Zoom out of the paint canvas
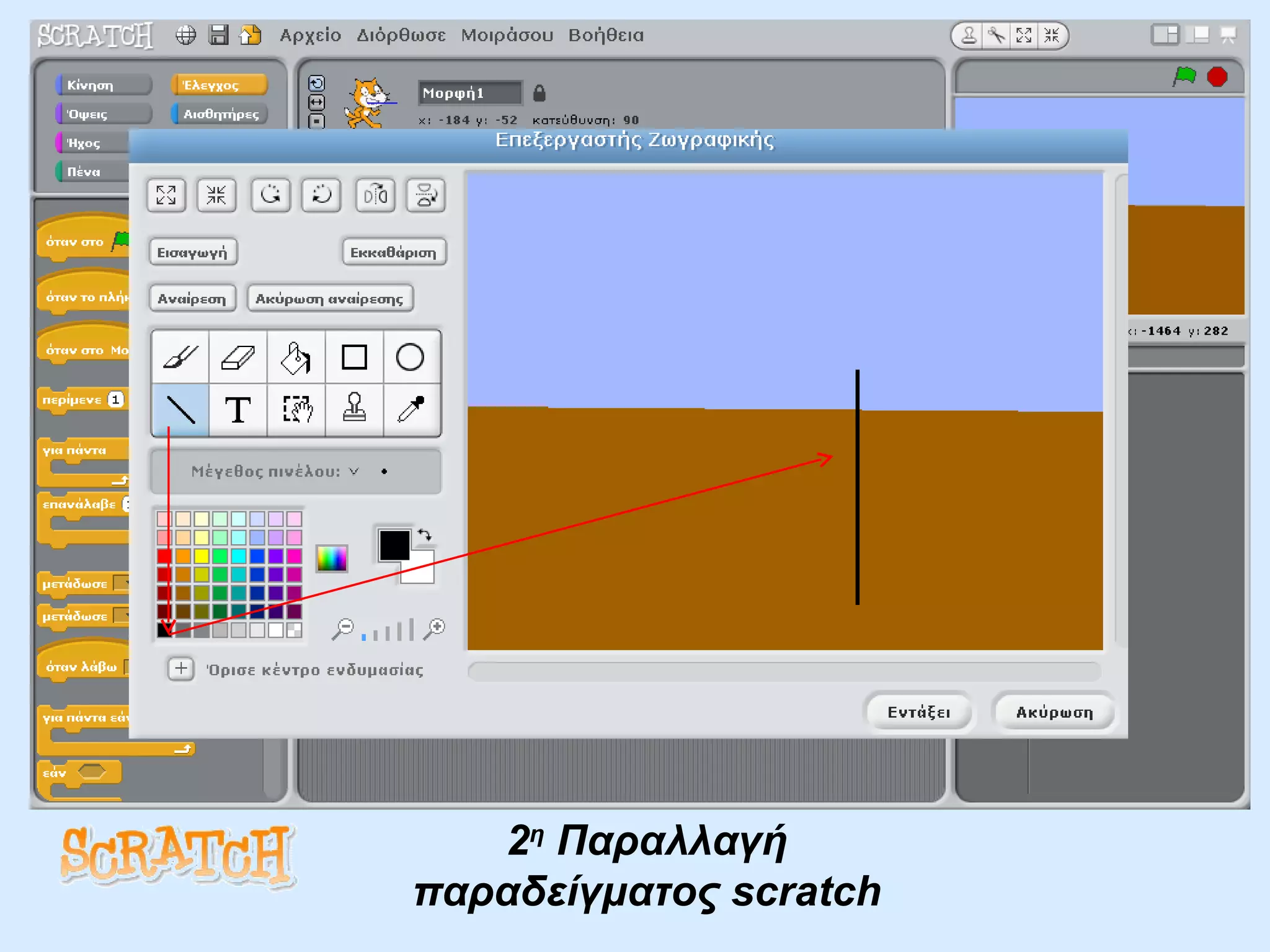 tap(342, 628)
